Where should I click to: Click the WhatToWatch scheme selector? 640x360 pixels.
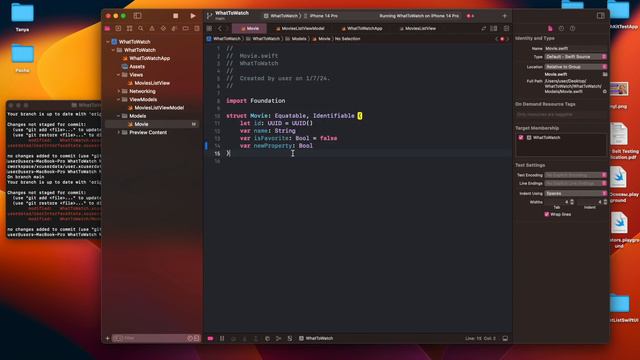tap(281, 16)
